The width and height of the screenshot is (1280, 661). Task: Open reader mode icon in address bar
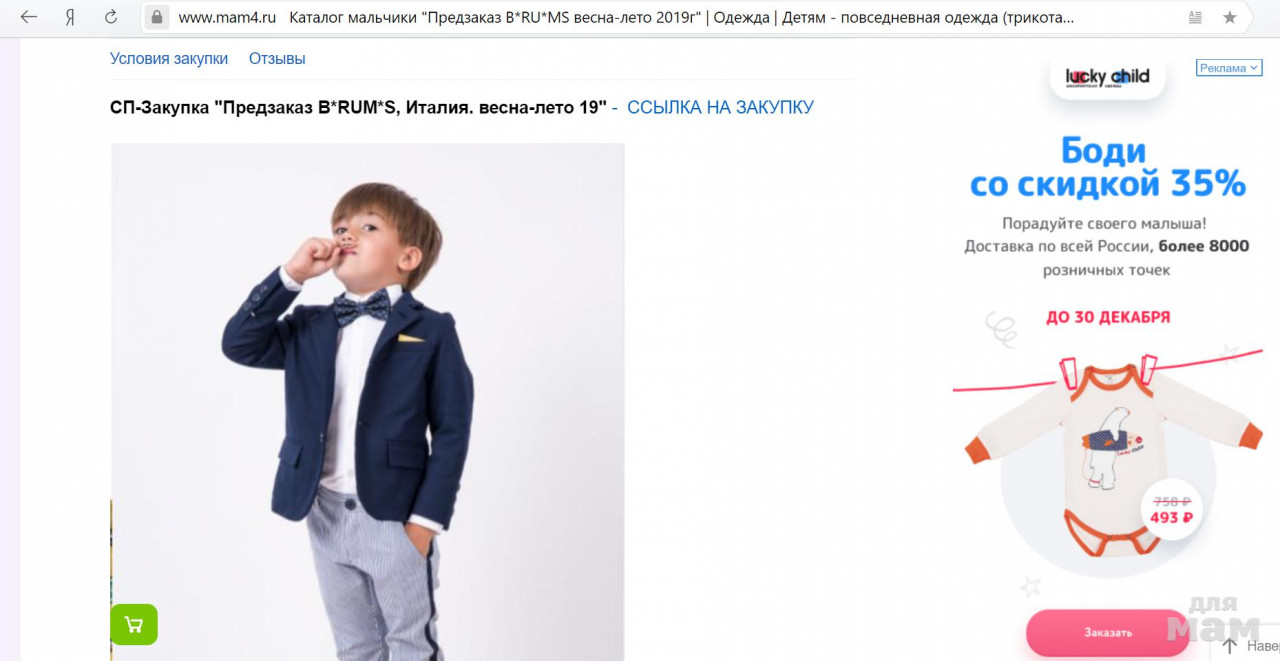(x=1195, y=17)
